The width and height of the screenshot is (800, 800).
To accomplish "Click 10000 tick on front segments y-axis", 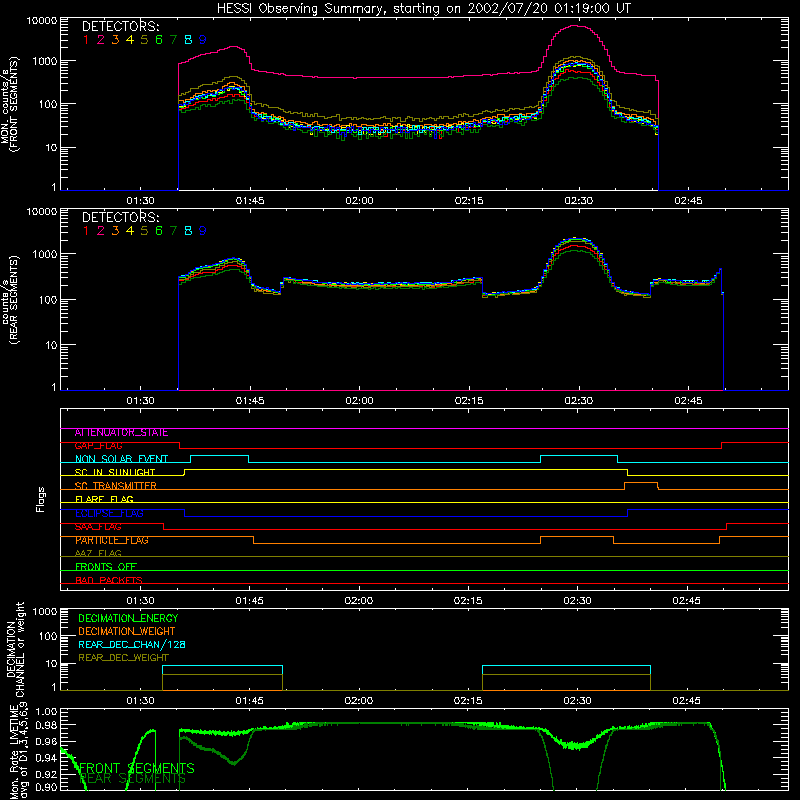I will 41,21.
